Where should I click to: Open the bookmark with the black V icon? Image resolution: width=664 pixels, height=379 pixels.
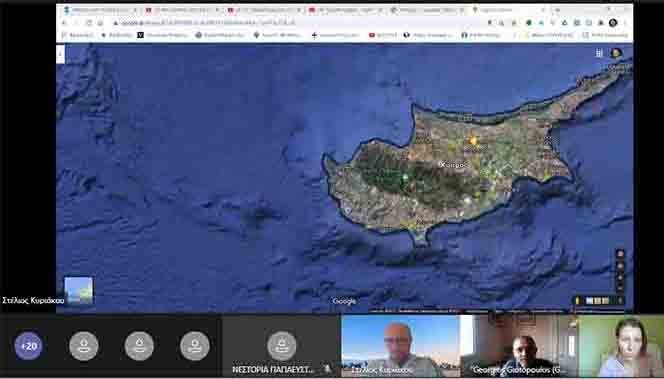coord(162,35)
